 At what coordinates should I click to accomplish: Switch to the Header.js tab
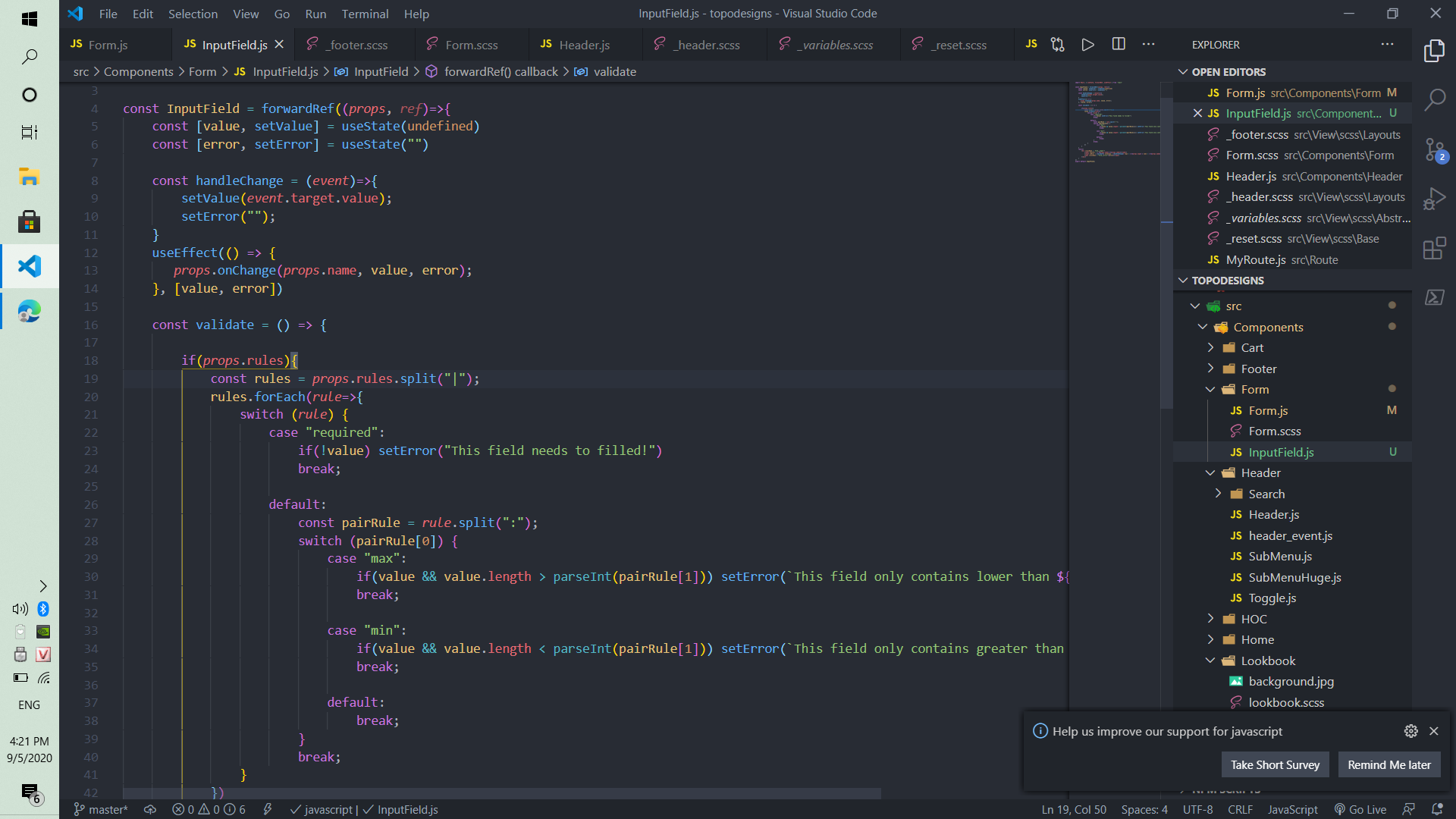pos(584,45)
